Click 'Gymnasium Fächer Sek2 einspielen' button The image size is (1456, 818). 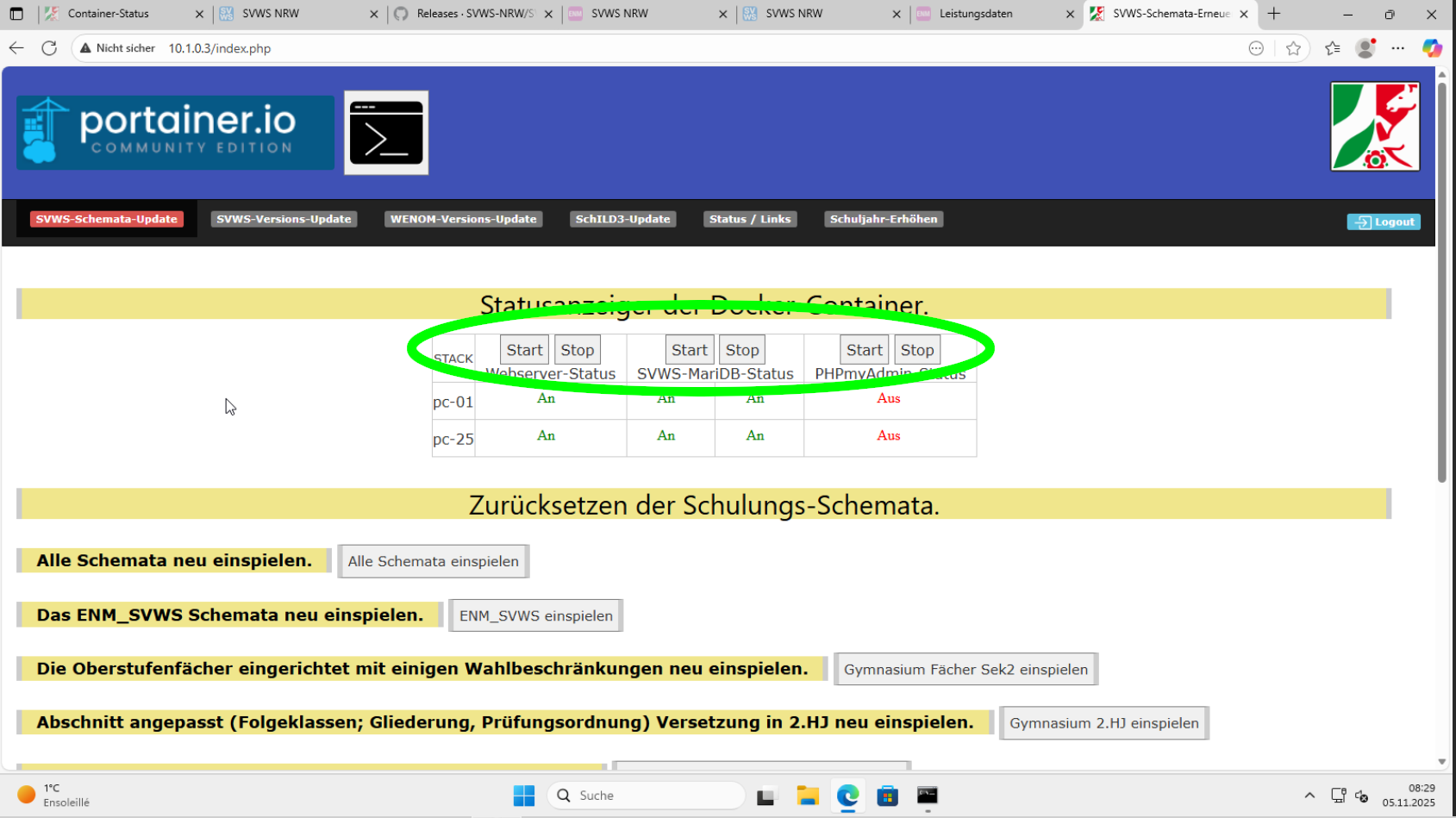click(x=966, y=669)
